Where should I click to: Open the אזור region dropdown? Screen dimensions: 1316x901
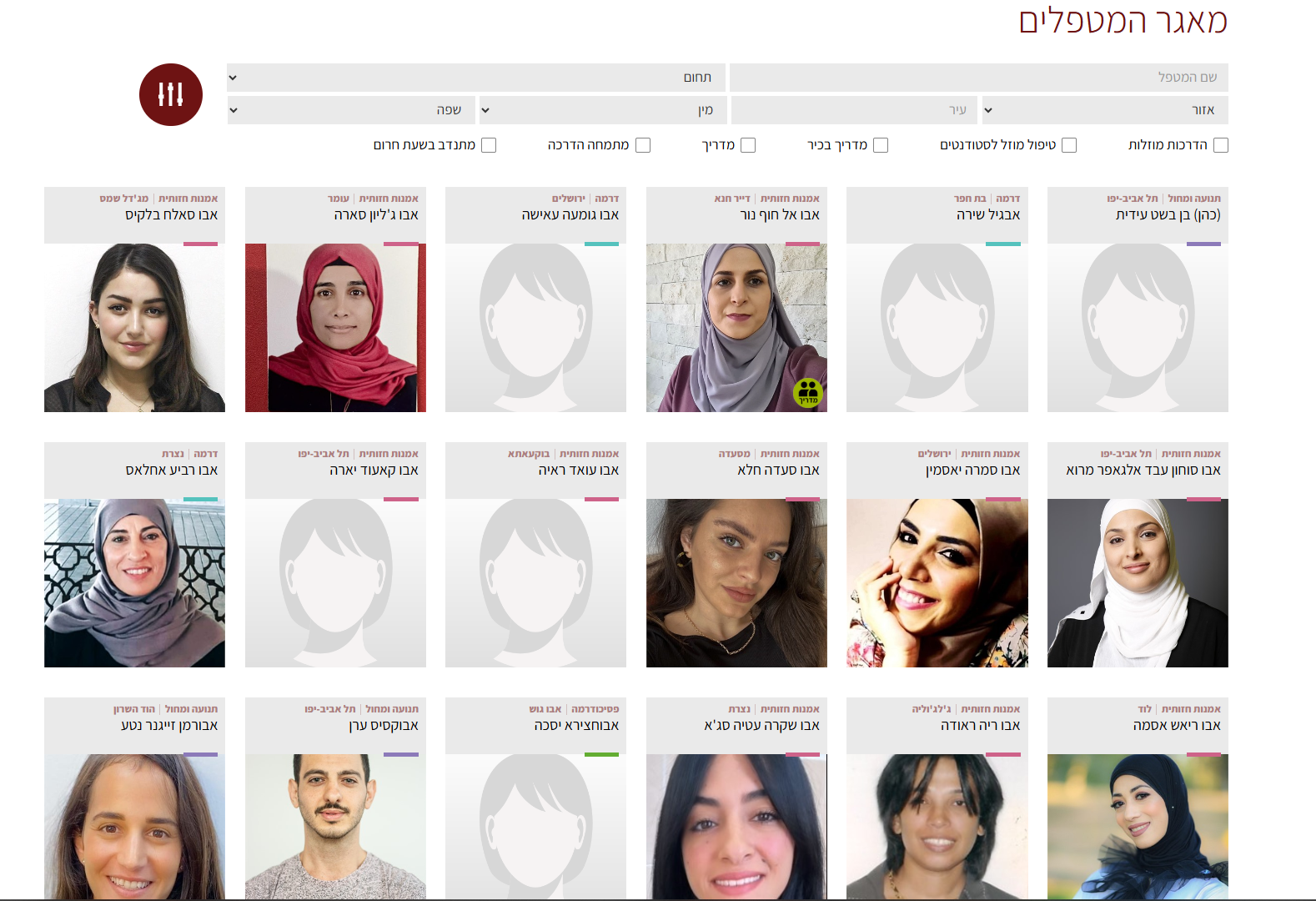(1104, 110)
